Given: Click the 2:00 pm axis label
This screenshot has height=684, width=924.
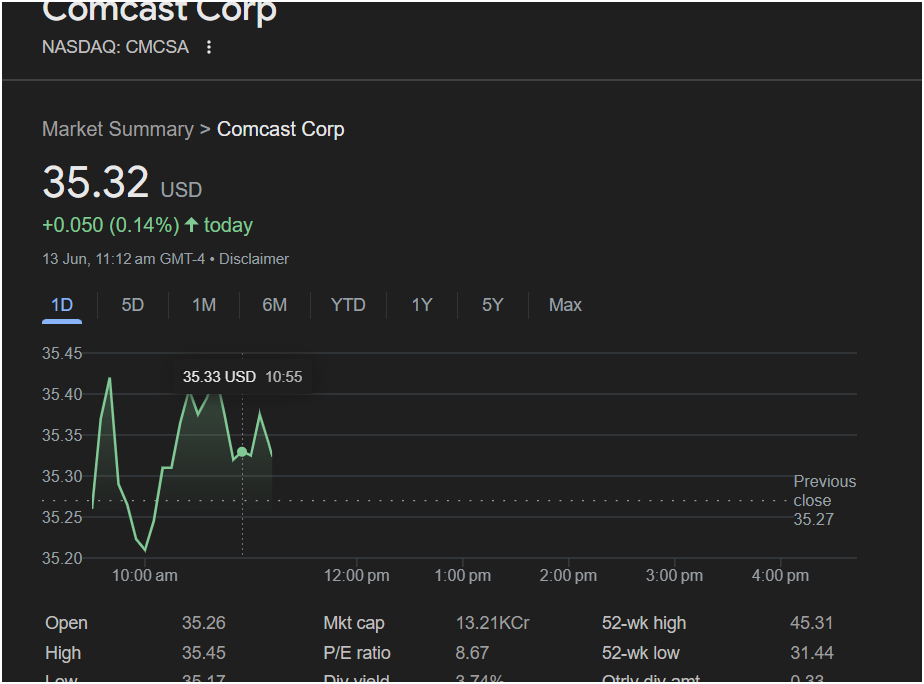Looking at the screenshot, I should point(568,576).
